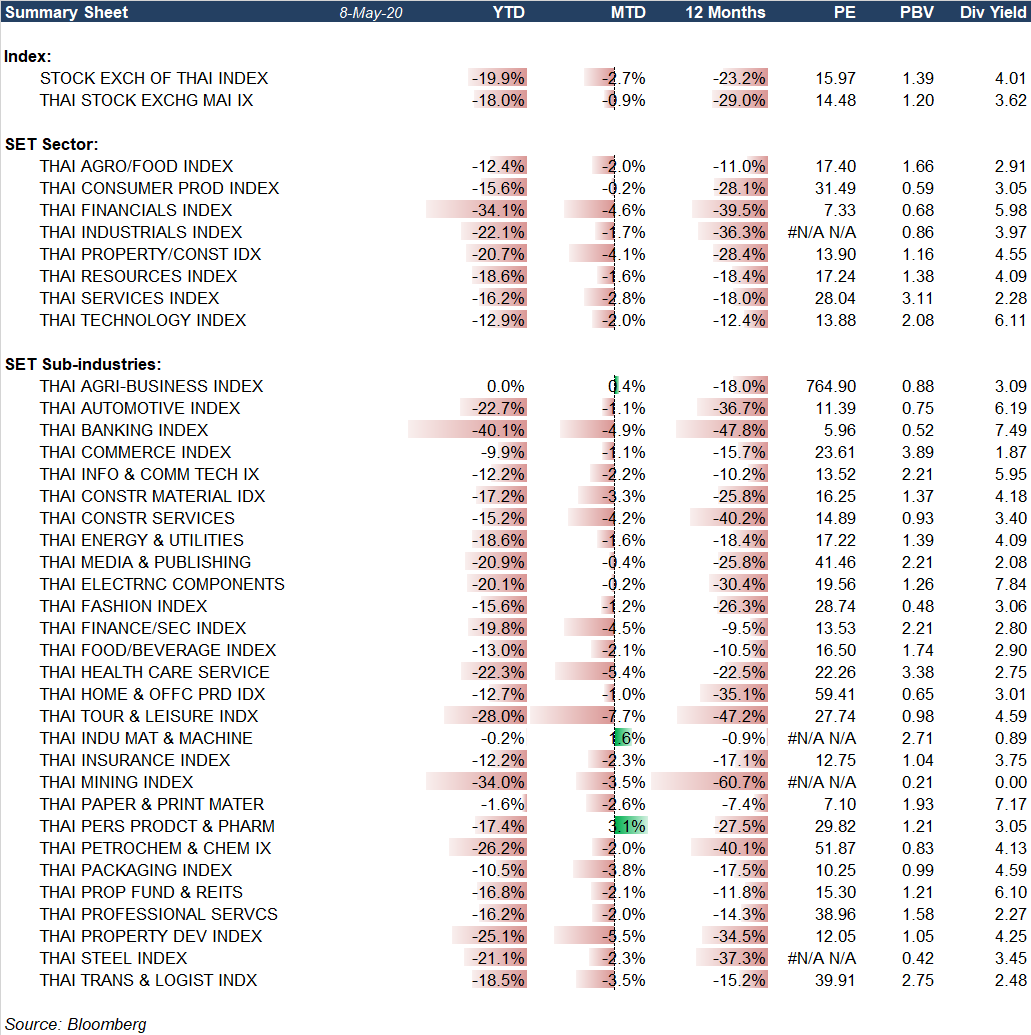Screen dimensions: 1031x1035
Task: Click the 'PBV' column header
Action: pyautogui.click(x=916, y=12)
